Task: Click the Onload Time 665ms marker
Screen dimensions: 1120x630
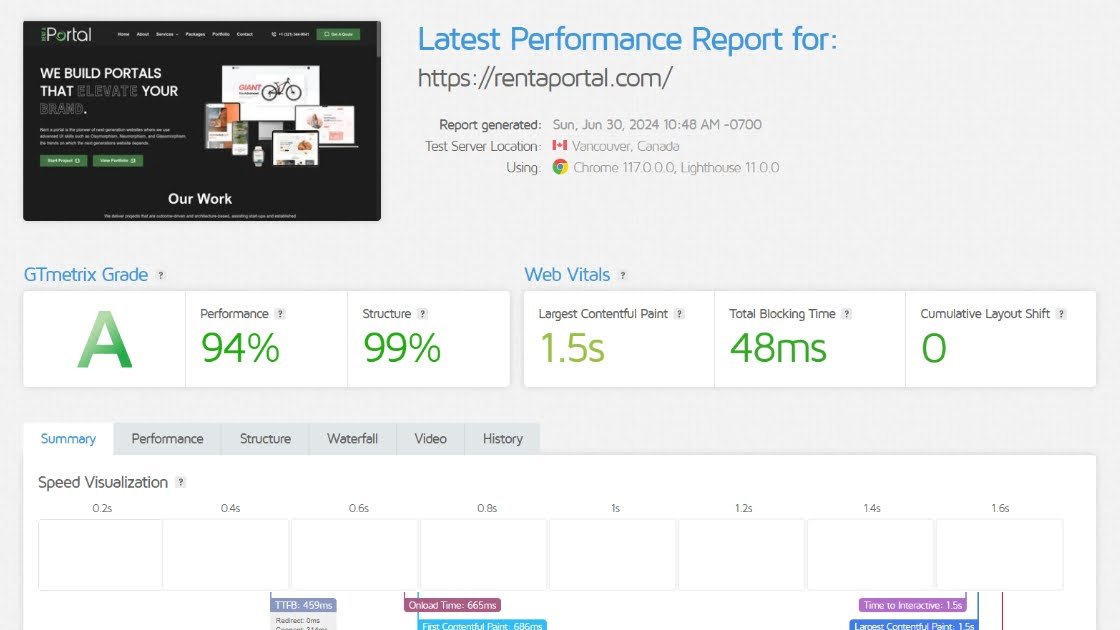Action: [452, 605]
